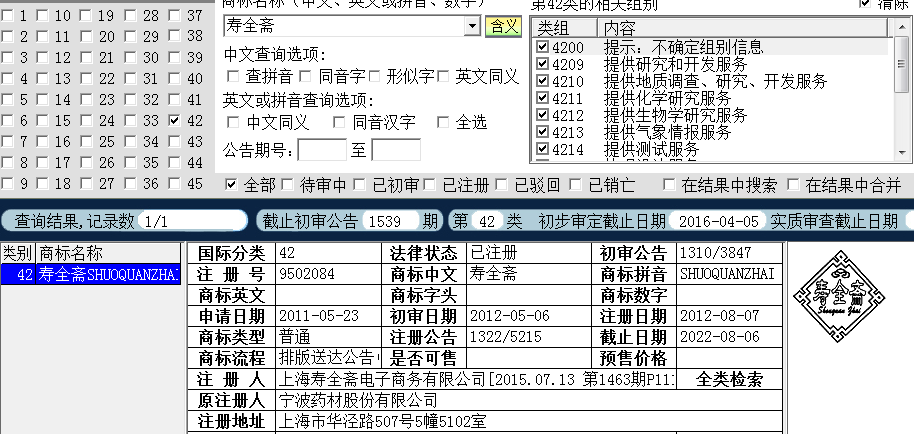Enable 在结果中搜索 option
This screenshot has height=434, width=914.
[669, 185]
